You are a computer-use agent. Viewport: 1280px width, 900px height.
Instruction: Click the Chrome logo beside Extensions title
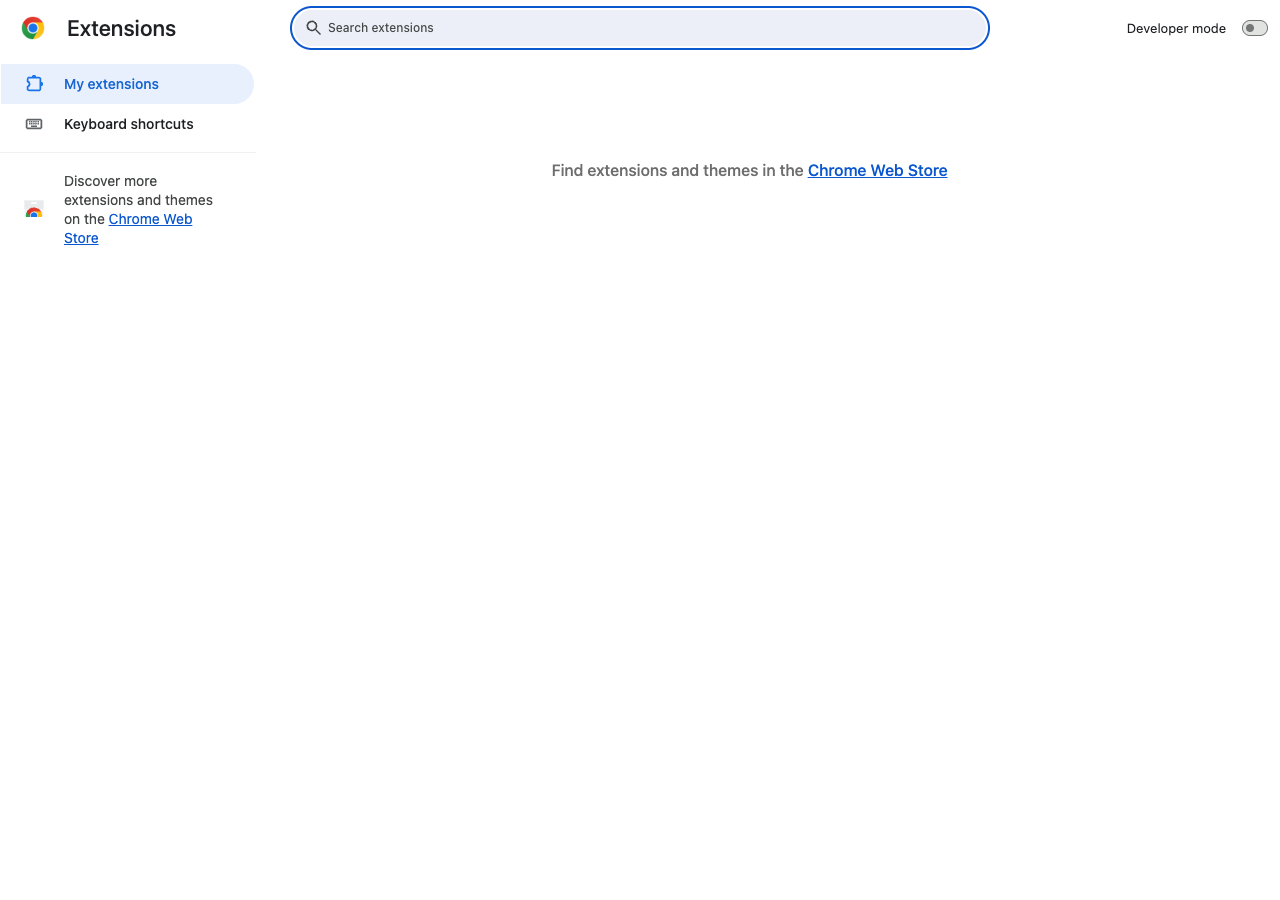(33, 28)
